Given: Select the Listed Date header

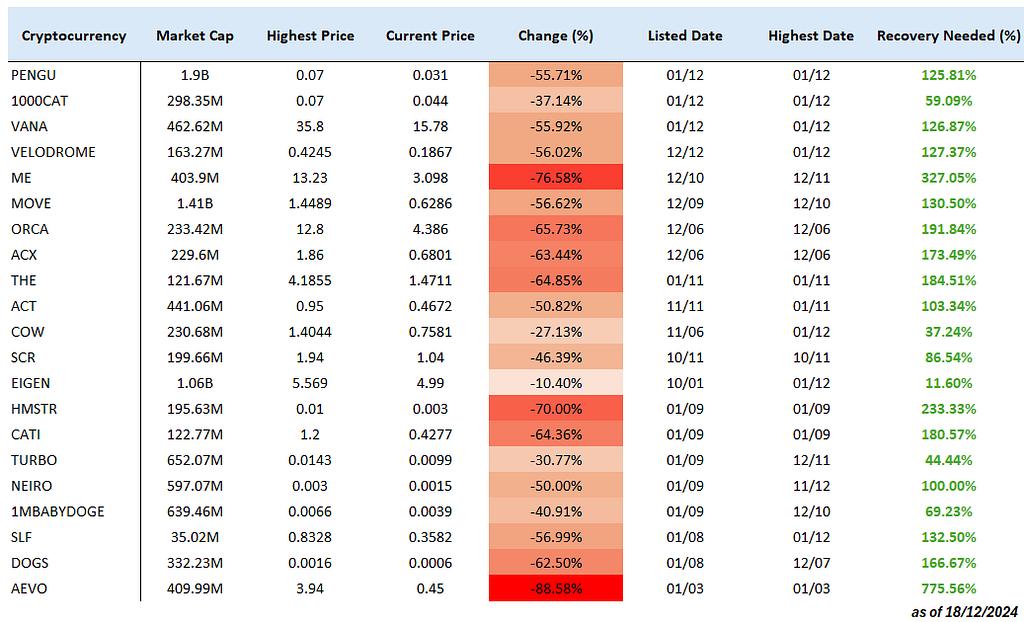Looking at the screenshot, I should coord(685,36).
